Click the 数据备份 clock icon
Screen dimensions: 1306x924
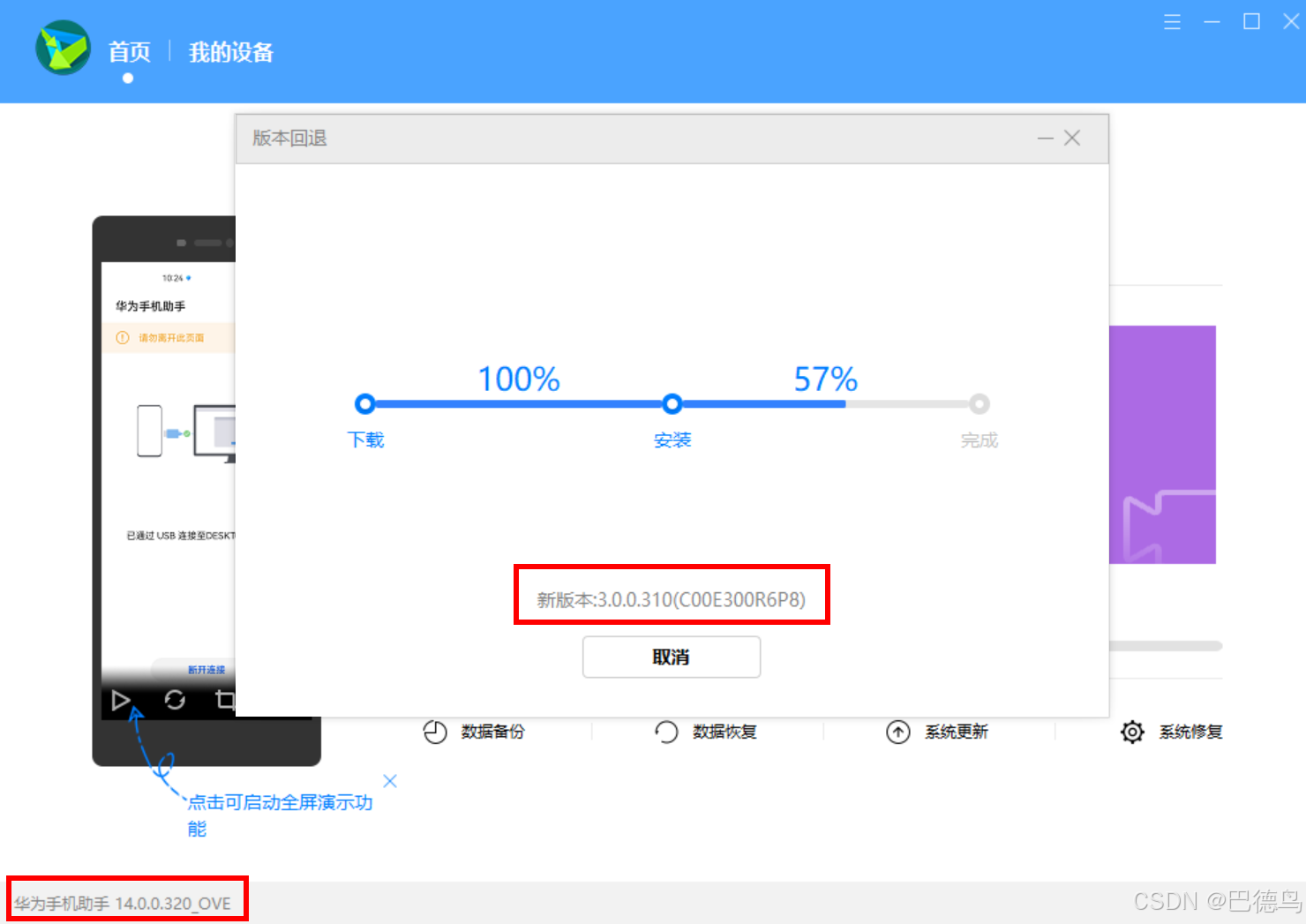tap(435, 732)
